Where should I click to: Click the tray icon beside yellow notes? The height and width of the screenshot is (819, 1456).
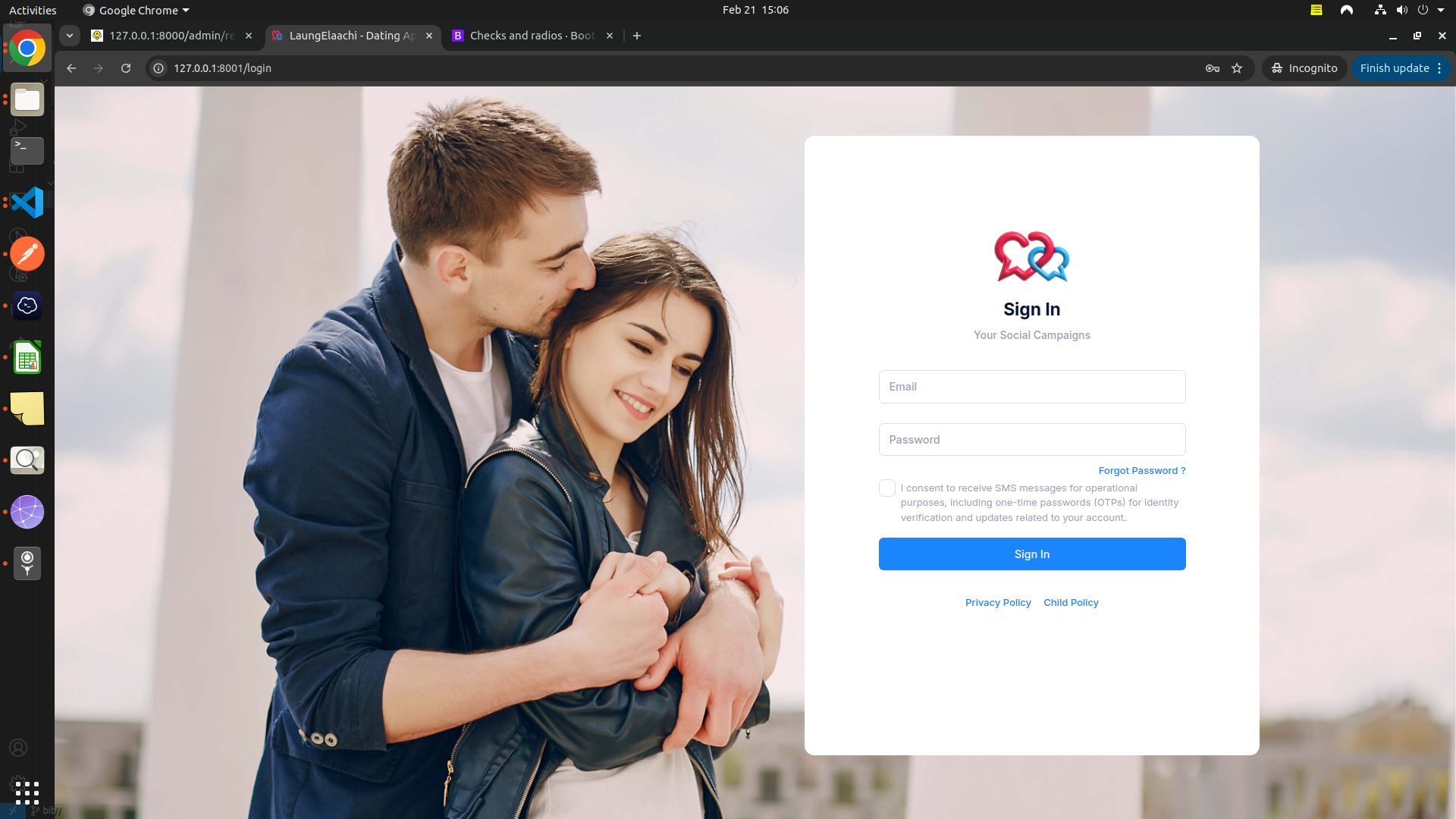[x=1347, y=10]
